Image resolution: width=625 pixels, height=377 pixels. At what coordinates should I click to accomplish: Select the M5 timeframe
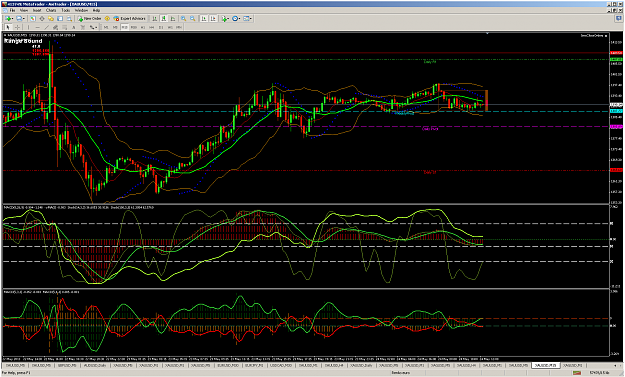tap(115, 27)
